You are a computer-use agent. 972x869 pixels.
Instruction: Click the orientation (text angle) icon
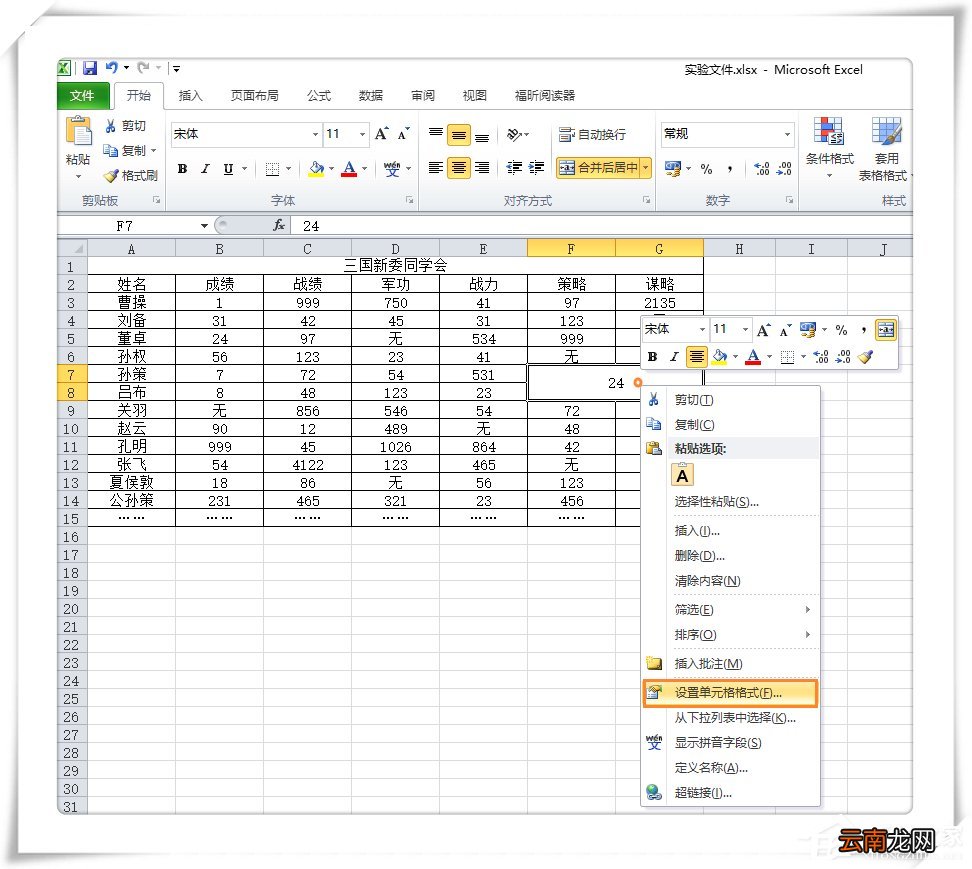[515, 135]
